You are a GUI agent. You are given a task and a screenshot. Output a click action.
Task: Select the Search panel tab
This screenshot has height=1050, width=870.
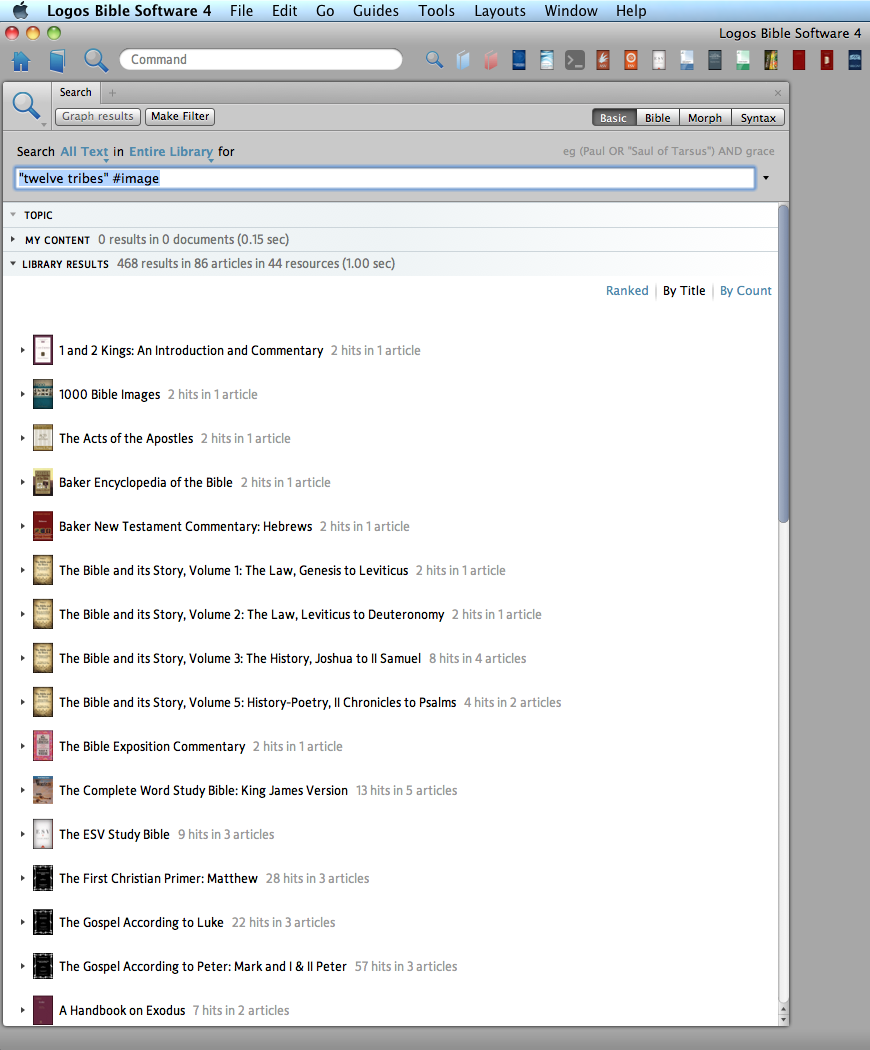pyautogui.click(x=76, y=92)
